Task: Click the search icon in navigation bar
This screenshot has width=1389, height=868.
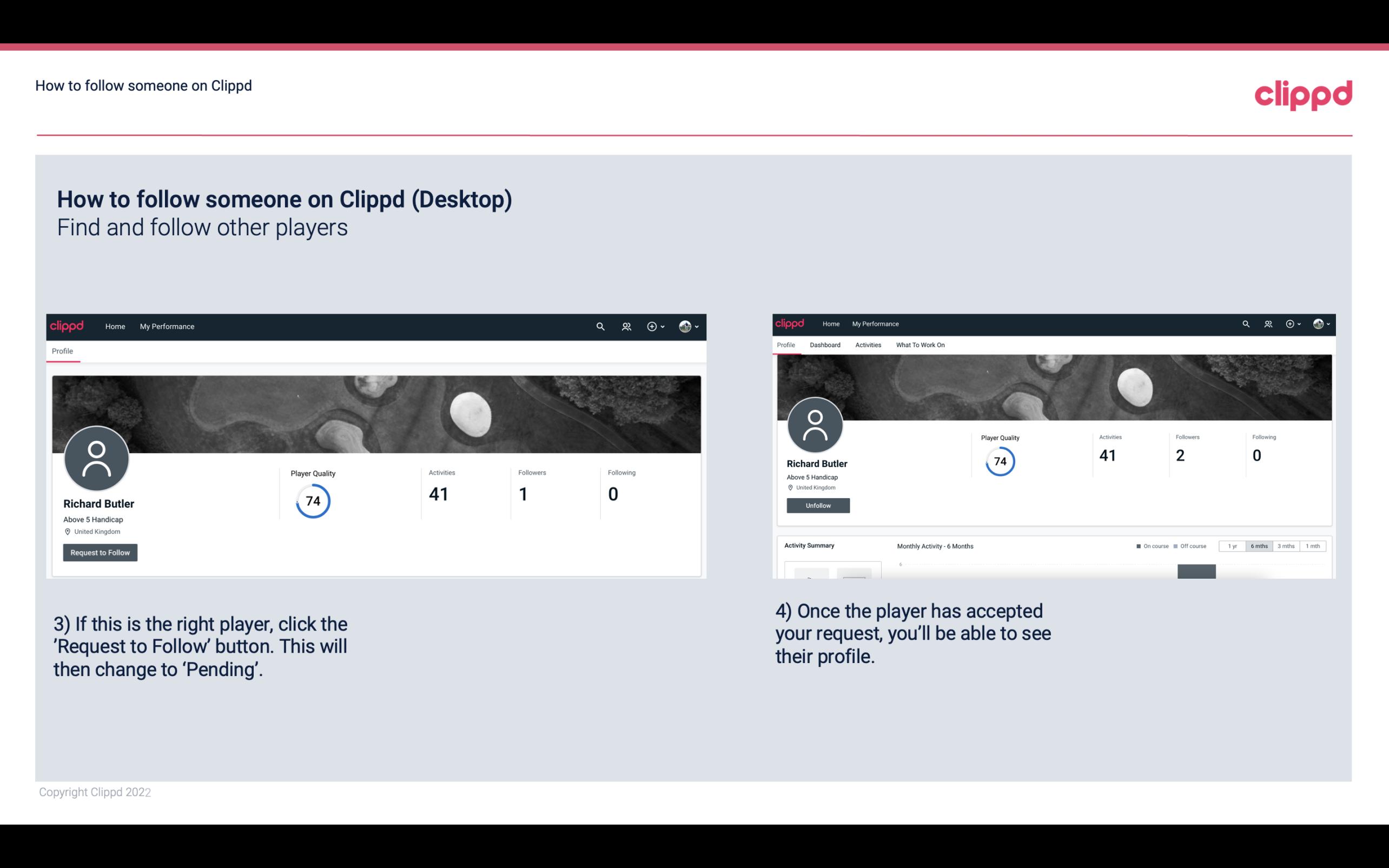Action: [x=599, y=326]
